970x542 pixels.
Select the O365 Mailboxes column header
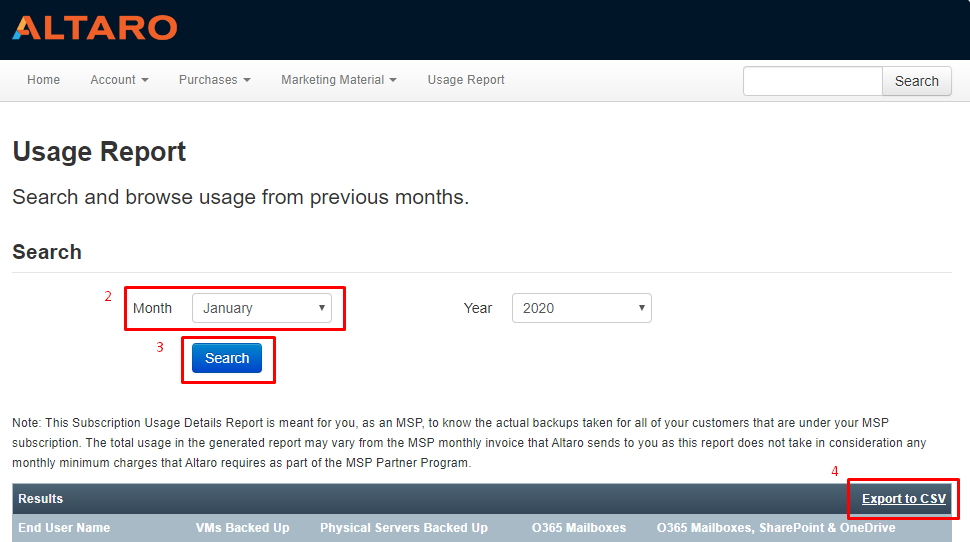tap(579, 528)
